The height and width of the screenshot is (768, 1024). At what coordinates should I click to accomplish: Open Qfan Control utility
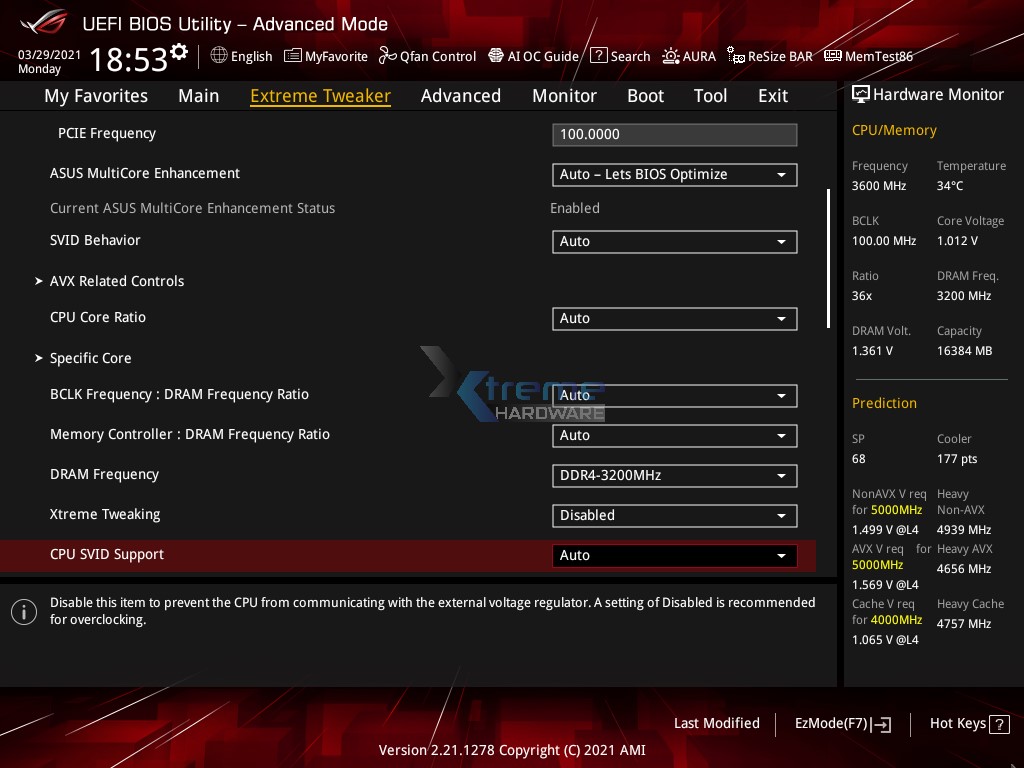tap(427, 56)
